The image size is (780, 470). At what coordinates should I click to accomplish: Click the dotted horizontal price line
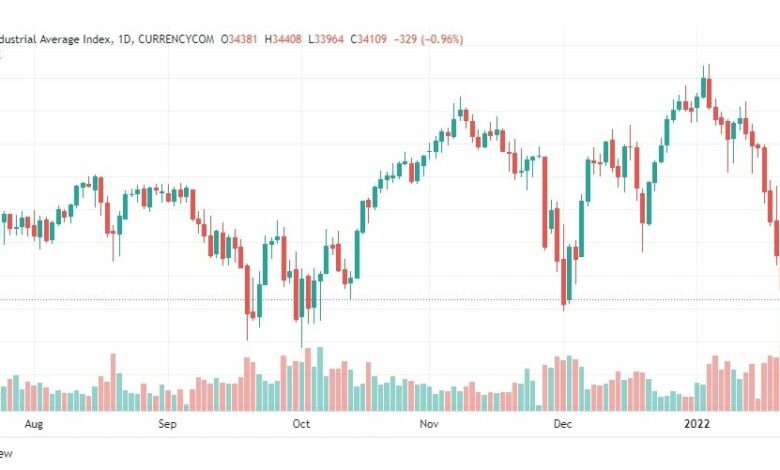tap(390, 299)
